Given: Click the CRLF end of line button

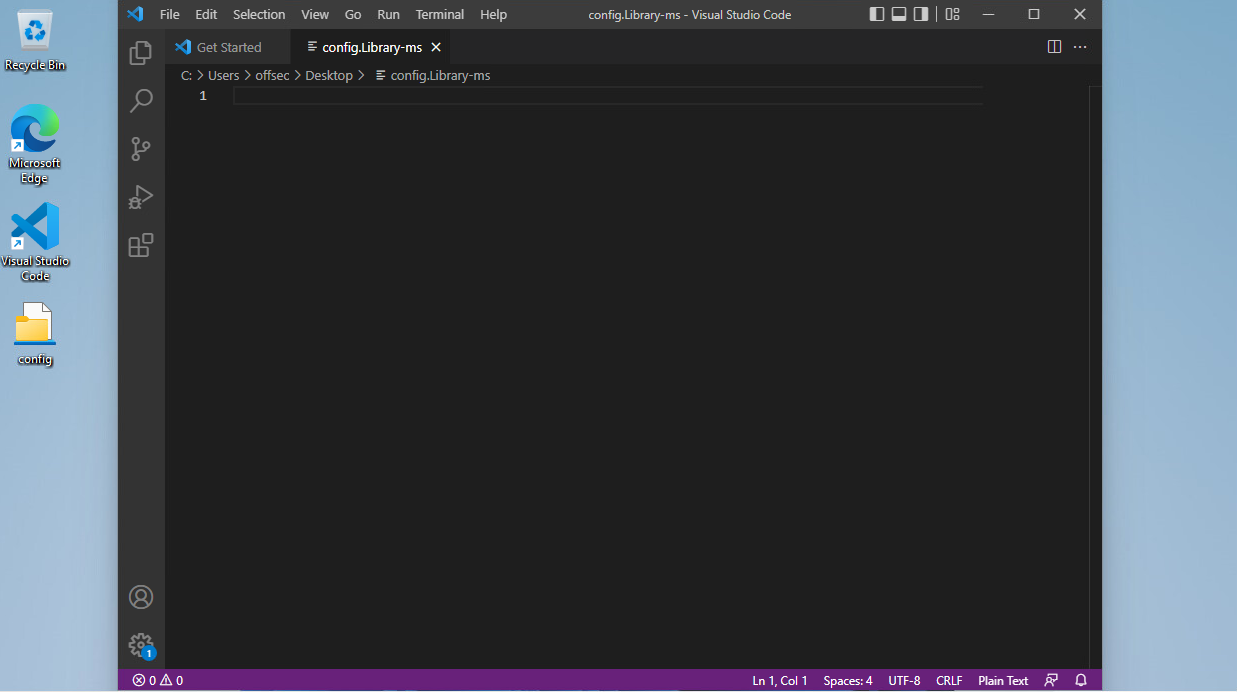Looking at the screenshot, I should click(x=949, y=680).
